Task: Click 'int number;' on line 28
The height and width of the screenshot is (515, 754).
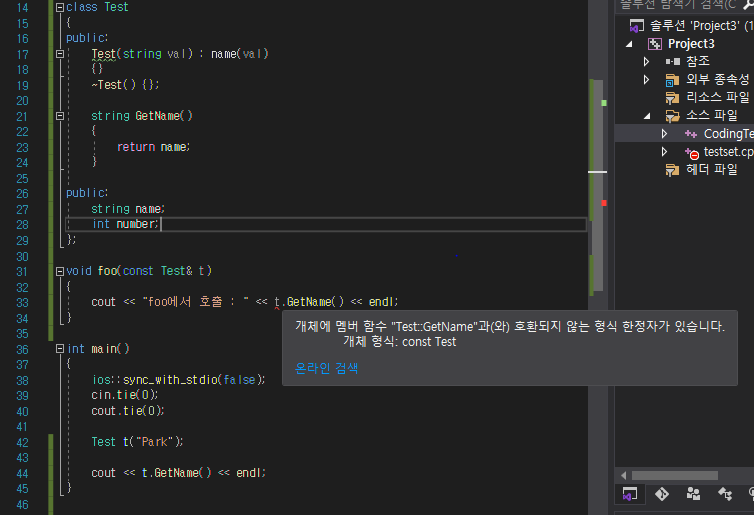Action: click(125, 224)
